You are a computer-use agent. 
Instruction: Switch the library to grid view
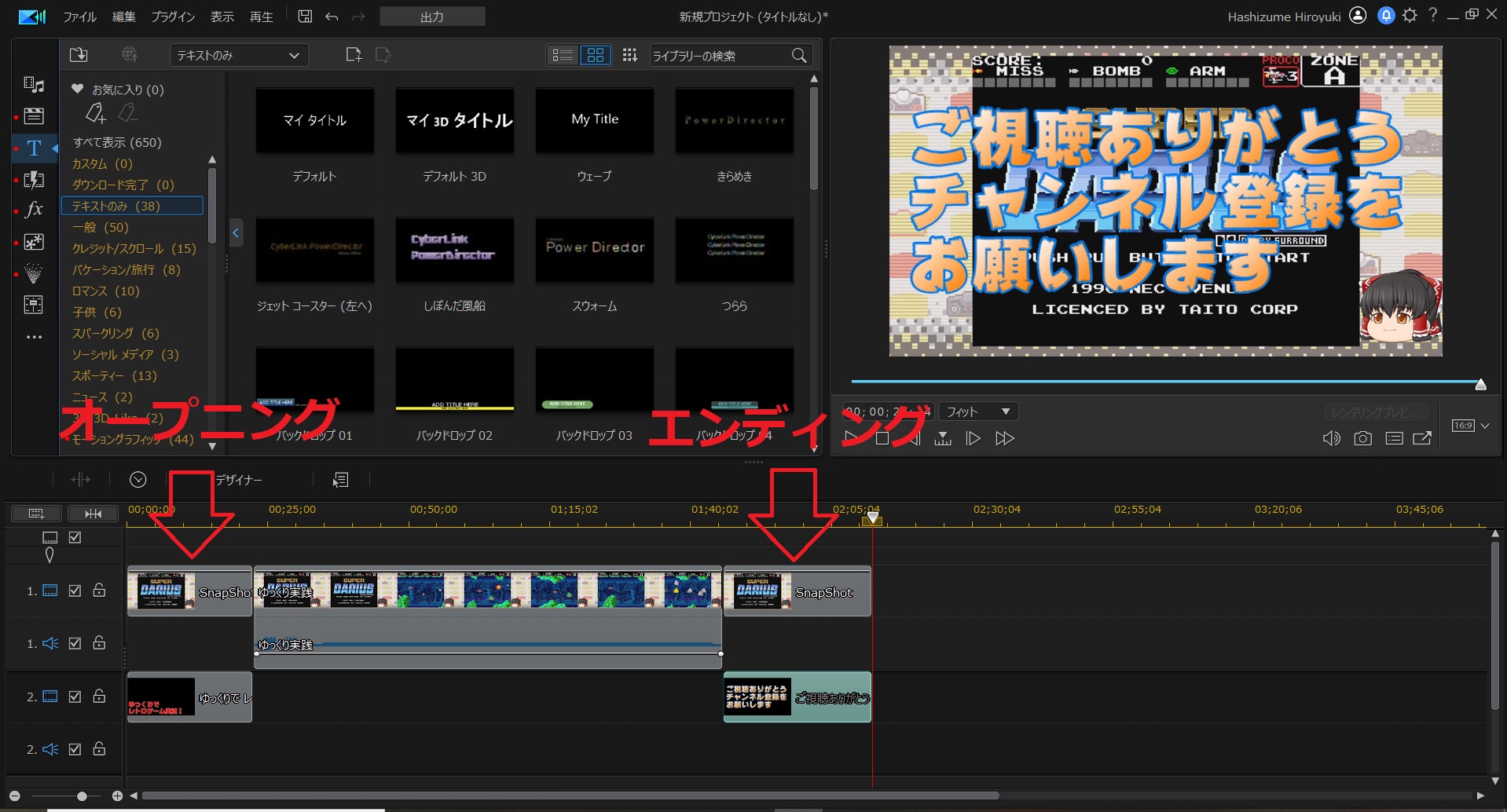click(x=596, y=55)
